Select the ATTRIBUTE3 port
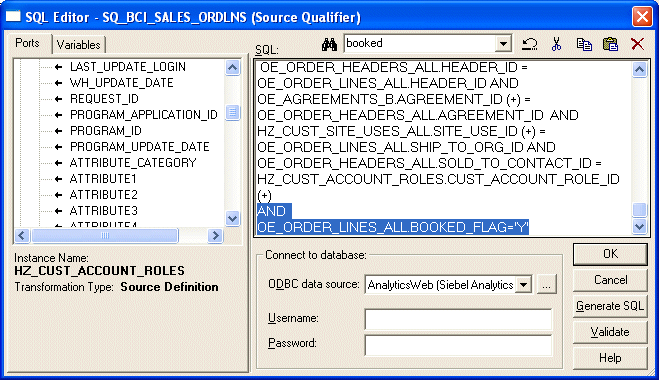The image size is (659, 380). point(103,211)
